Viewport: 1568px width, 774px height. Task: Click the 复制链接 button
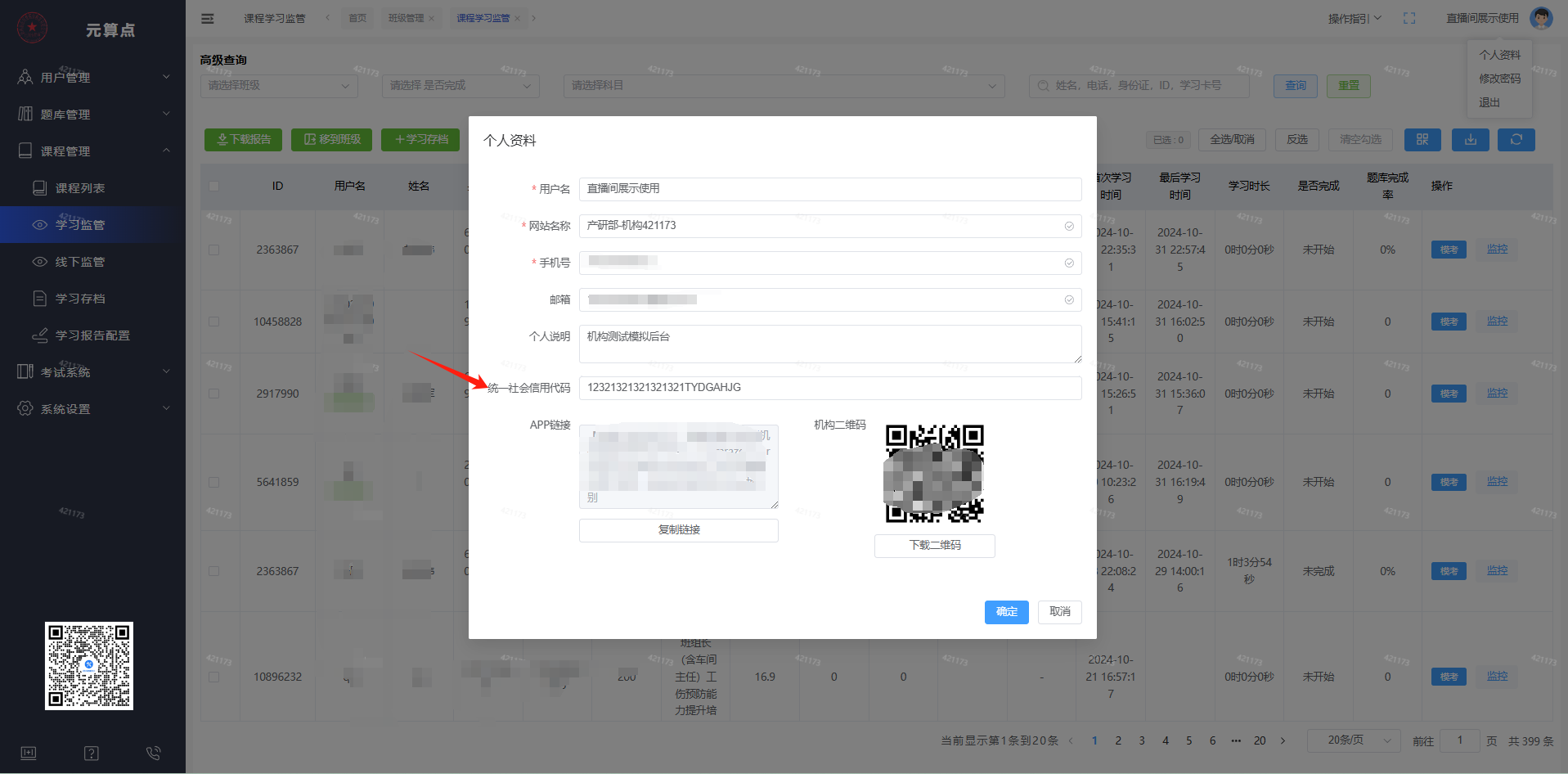pyautogui.click(x=679, y=530)
